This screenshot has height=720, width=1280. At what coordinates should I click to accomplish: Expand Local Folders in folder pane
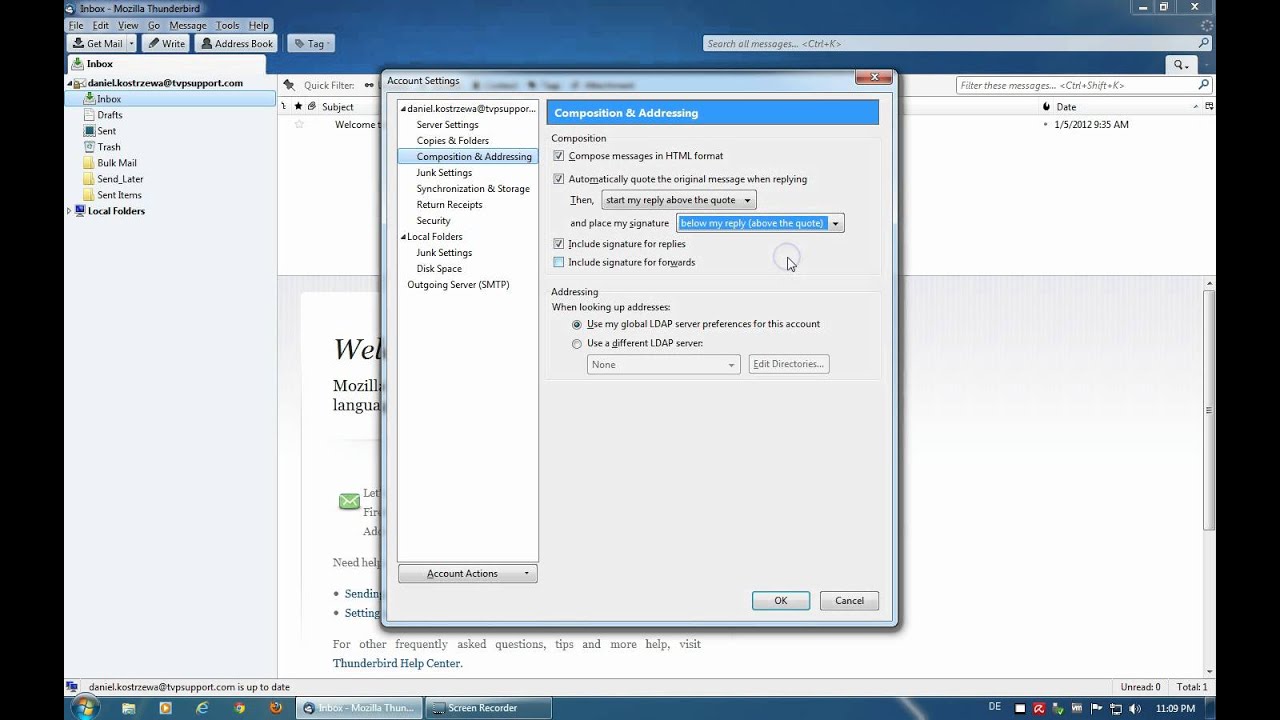tap(69, 211)
